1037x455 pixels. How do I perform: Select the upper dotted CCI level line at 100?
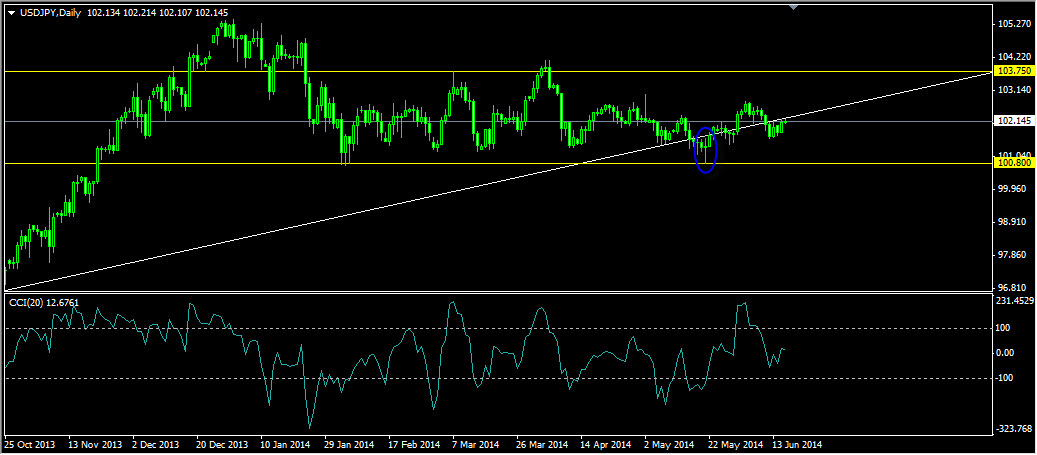(497, 328)
